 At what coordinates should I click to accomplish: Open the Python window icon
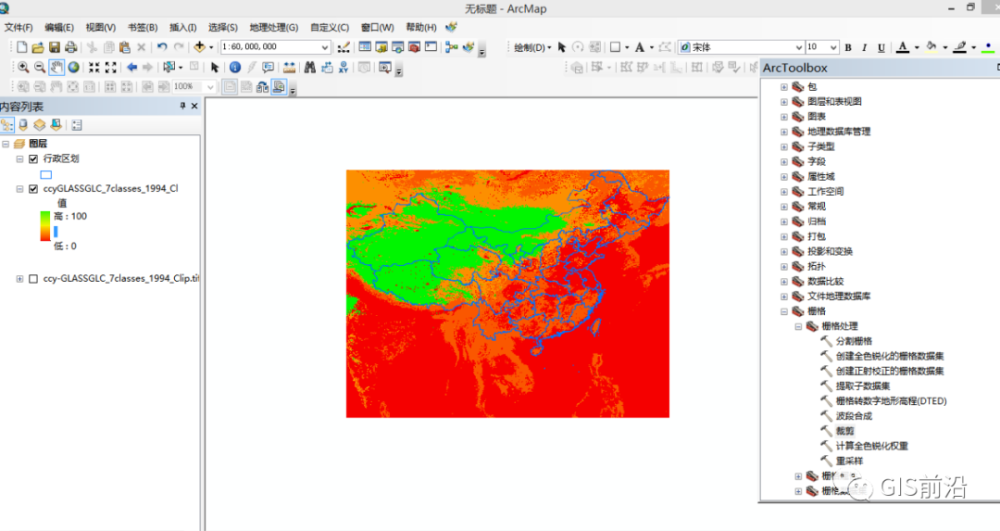click(x=430, y=47)
